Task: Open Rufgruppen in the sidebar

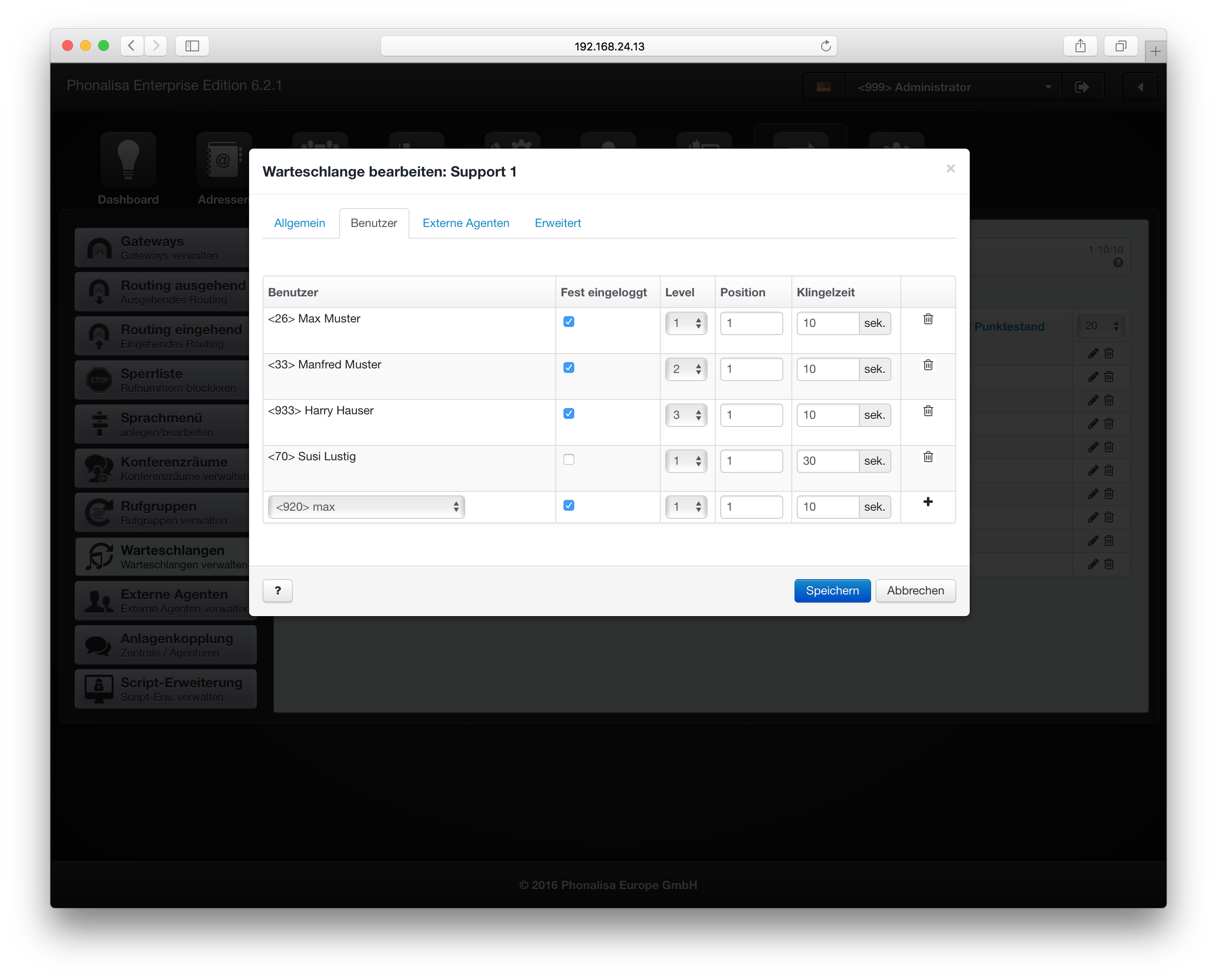Action: (163, 512)
